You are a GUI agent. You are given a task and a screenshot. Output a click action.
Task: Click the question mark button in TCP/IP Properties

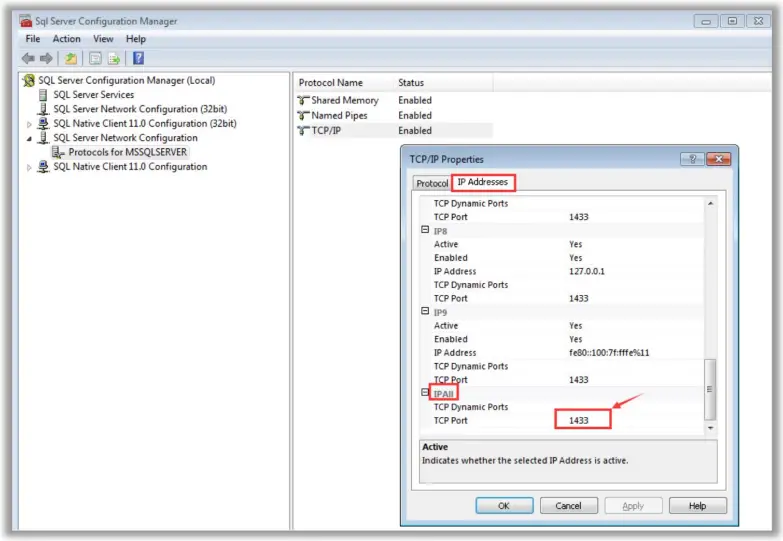pyautogui.click(x=692, y=159)
